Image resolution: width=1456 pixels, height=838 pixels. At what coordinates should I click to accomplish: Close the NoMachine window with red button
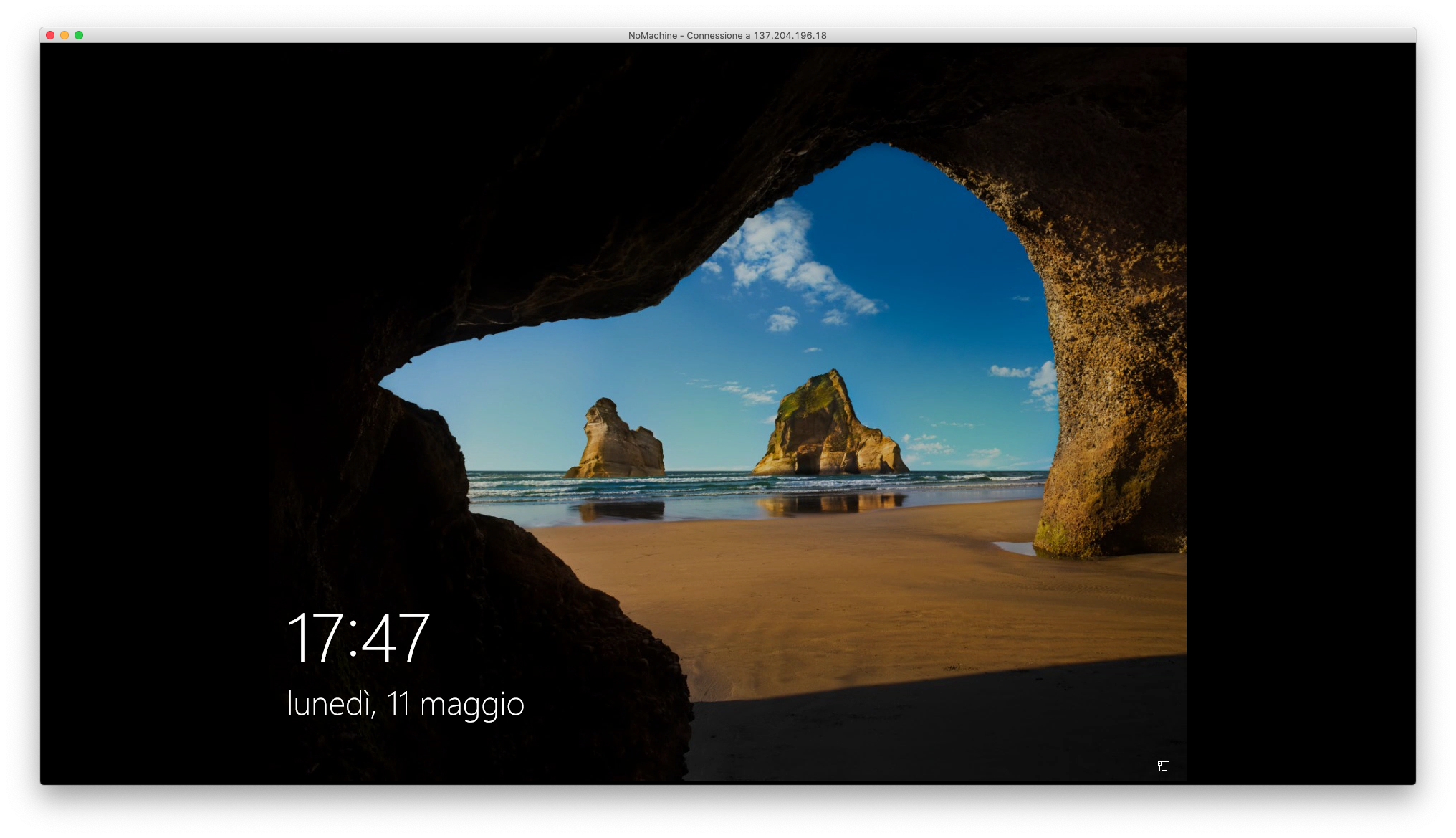pyautogui.click(x=50, y=35)
